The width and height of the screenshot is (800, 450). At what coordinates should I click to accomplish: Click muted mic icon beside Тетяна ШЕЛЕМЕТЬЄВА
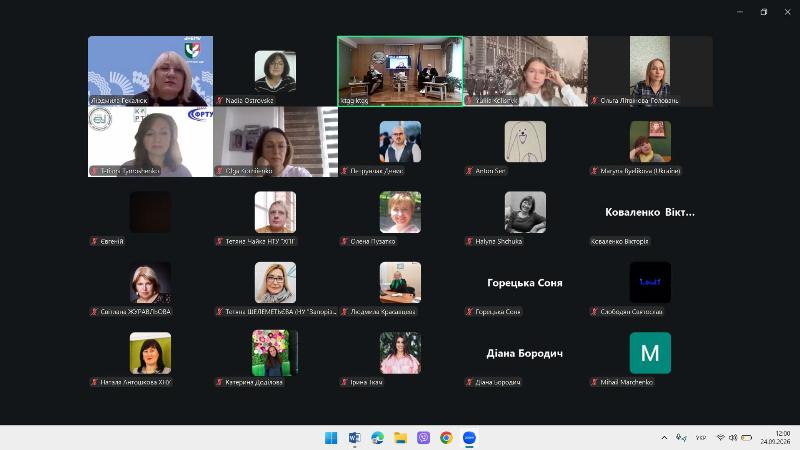coord(219,311)
